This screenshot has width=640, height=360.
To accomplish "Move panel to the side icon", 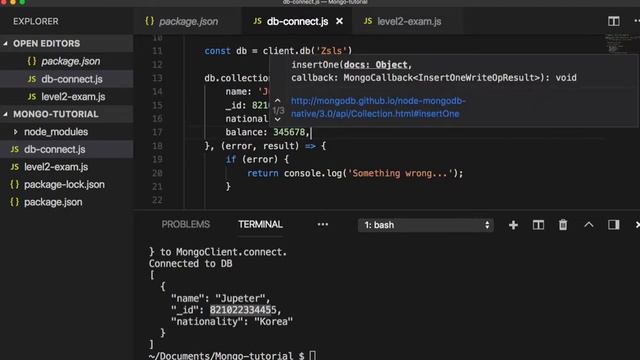I will pos(613,225).
